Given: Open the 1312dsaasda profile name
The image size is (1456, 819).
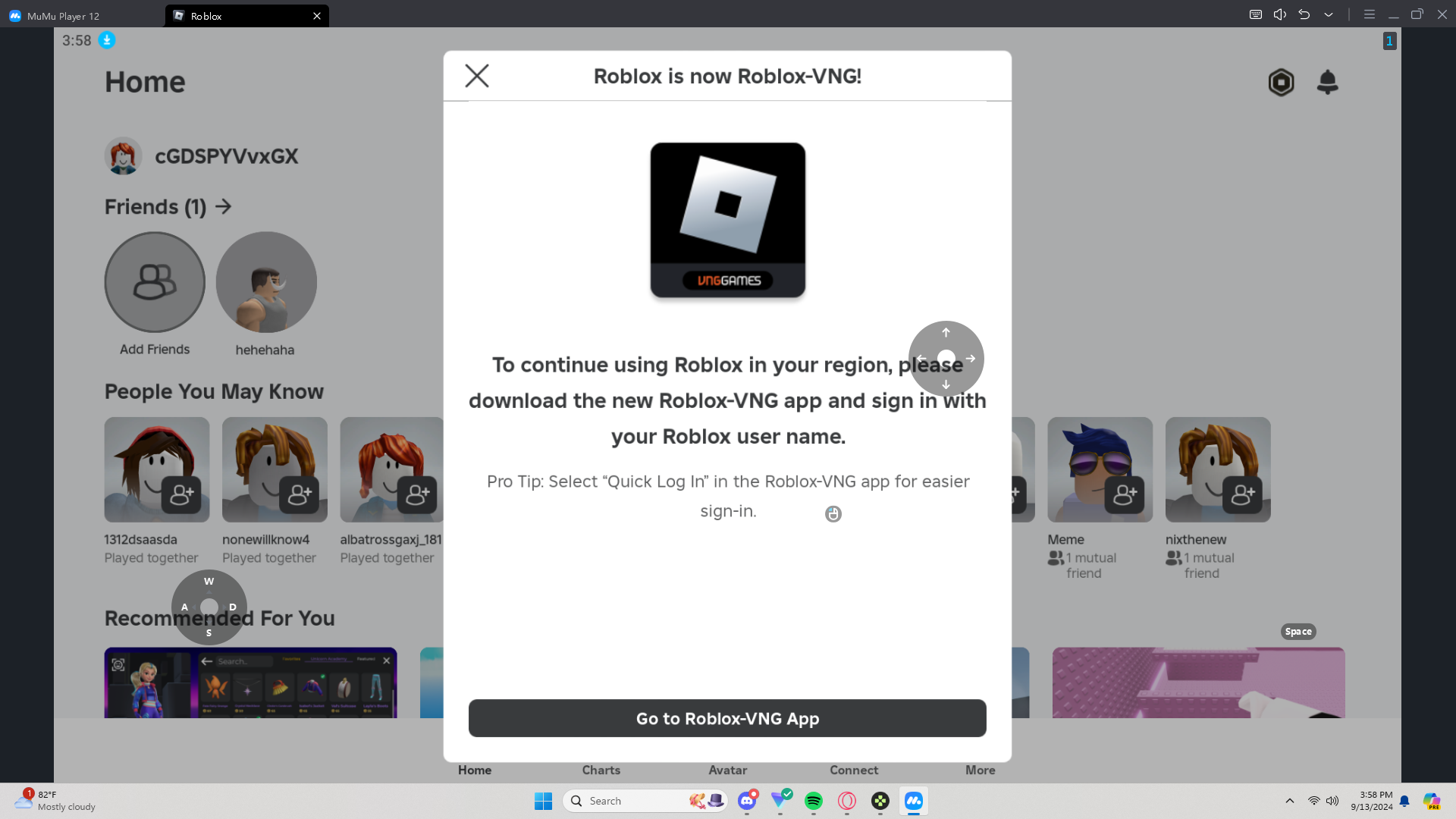Looking at the screenshot, I should click(x=140, y=539).
